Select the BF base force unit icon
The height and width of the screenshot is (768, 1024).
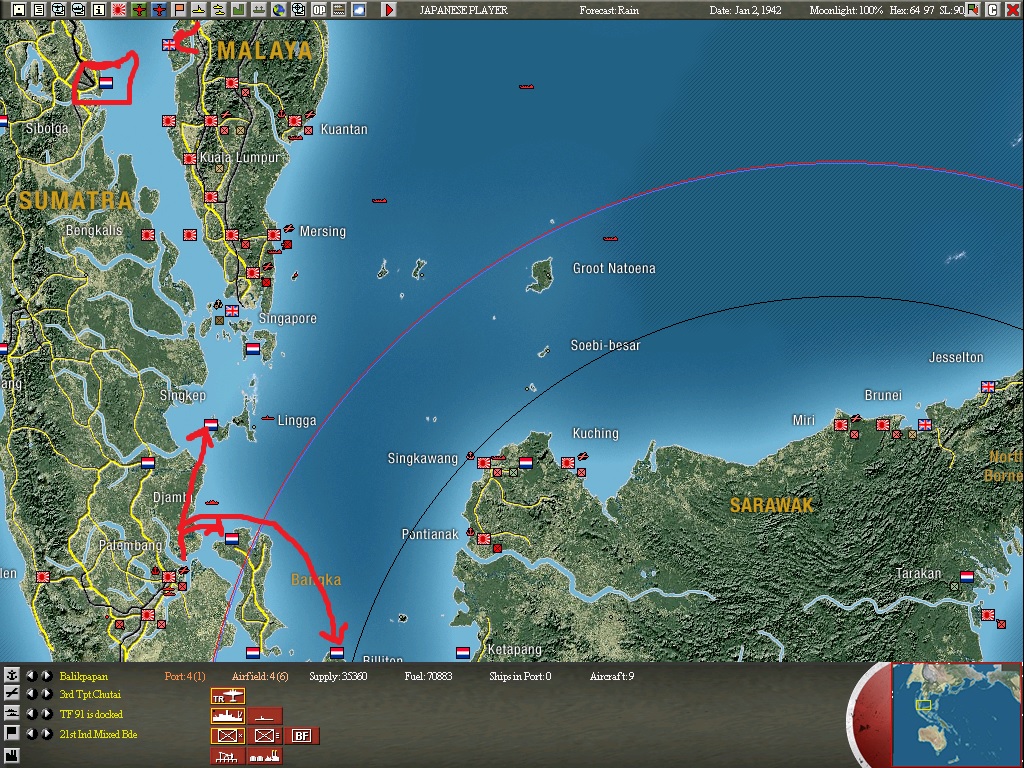[x=301, y=736]
